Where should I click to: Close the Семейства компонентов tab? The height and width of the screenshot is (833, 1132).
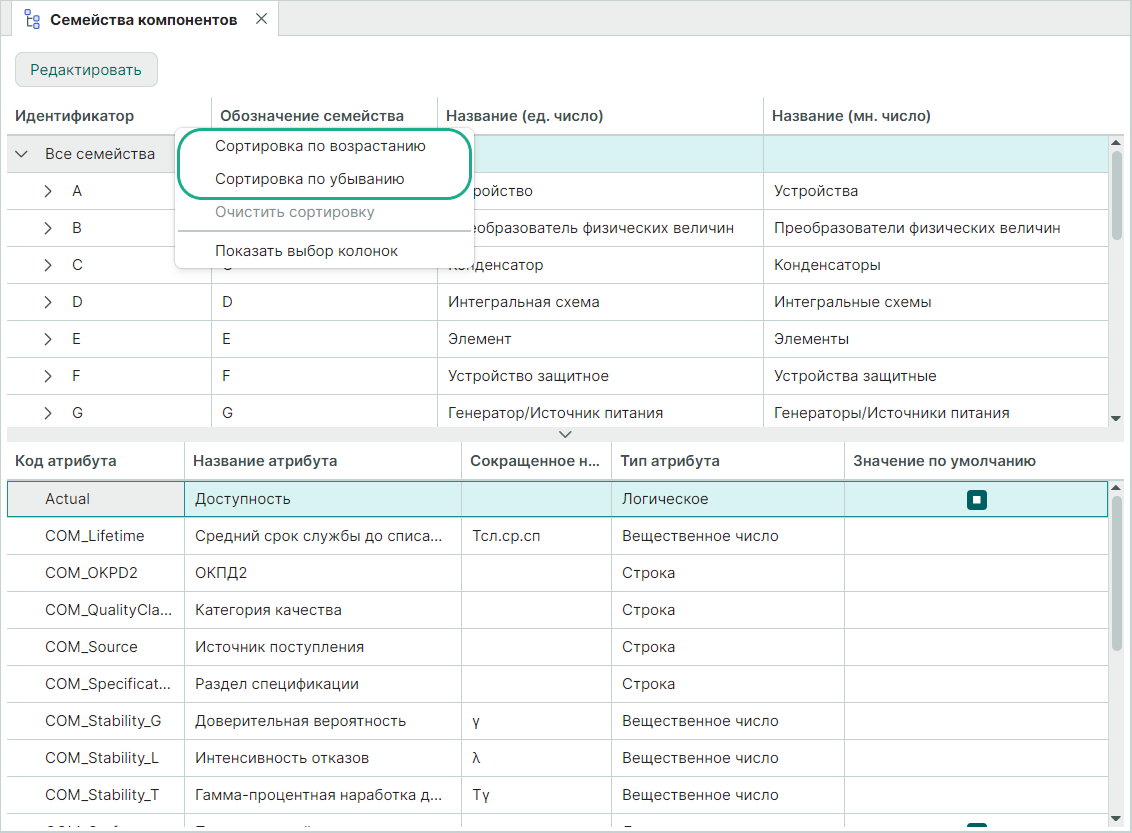(261, 19)
